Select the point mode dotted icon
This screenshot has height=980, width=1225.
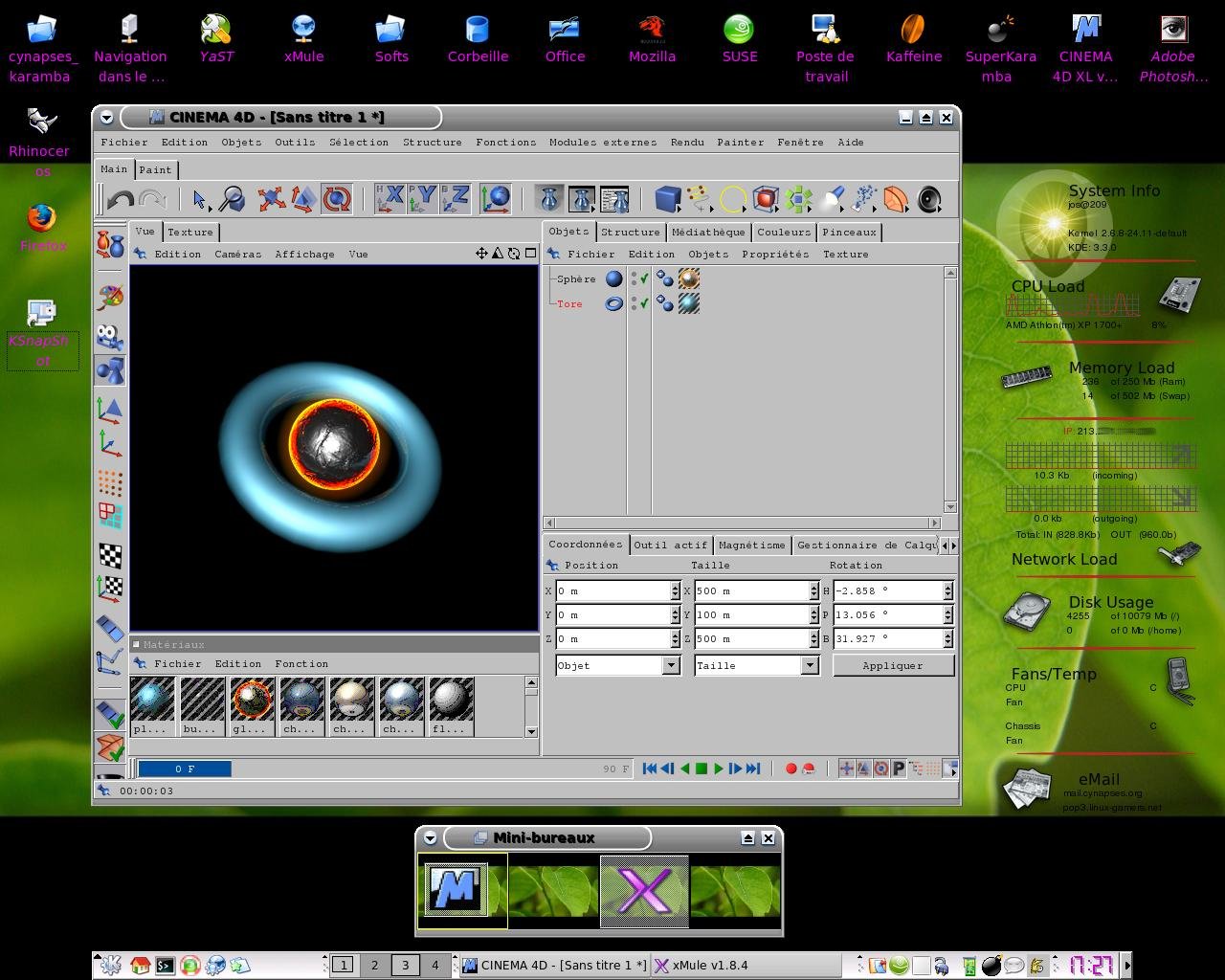pos(111,482)
